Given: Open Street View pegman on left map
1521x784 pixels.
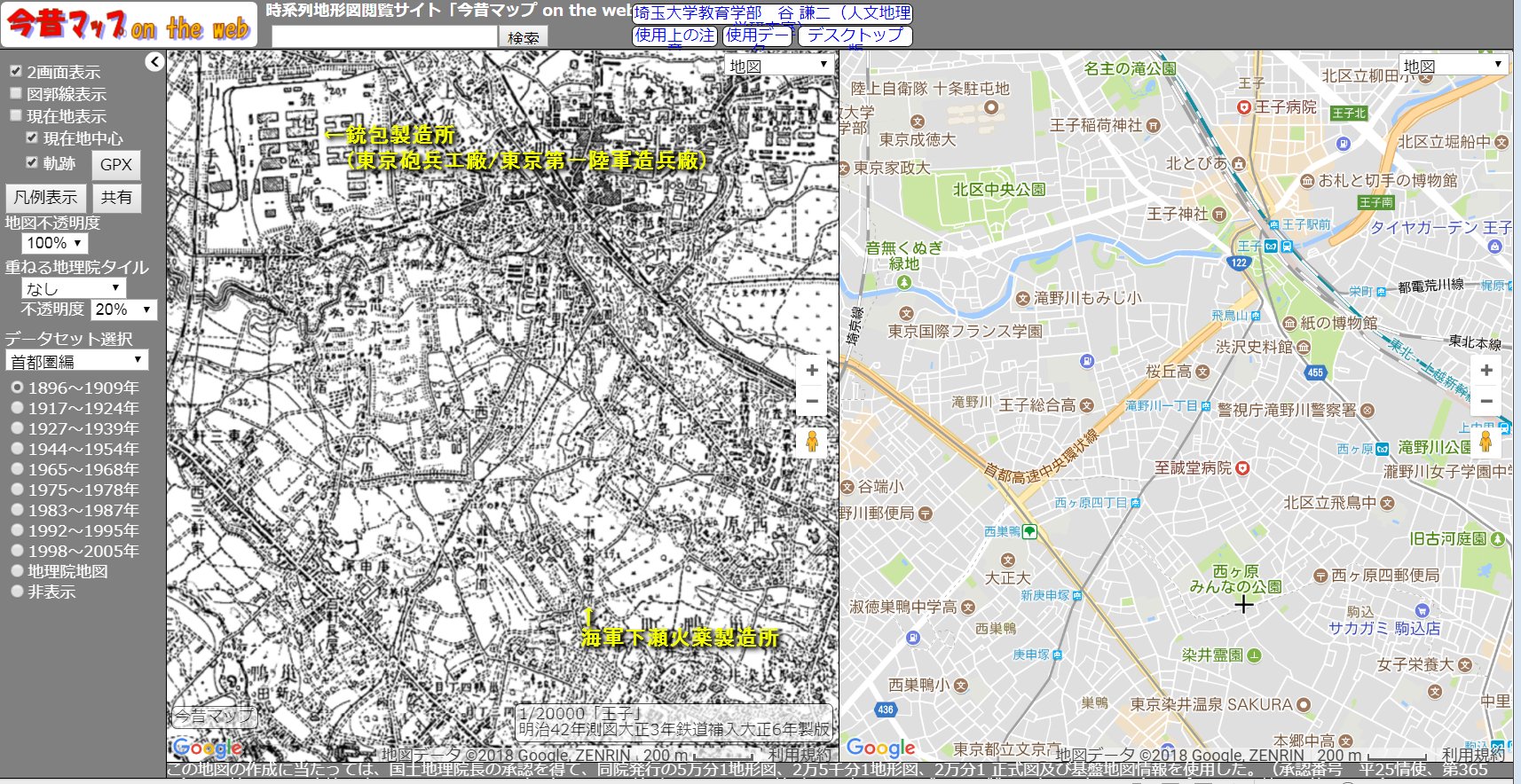Looking at the screenshot, I should coord(812,441).
